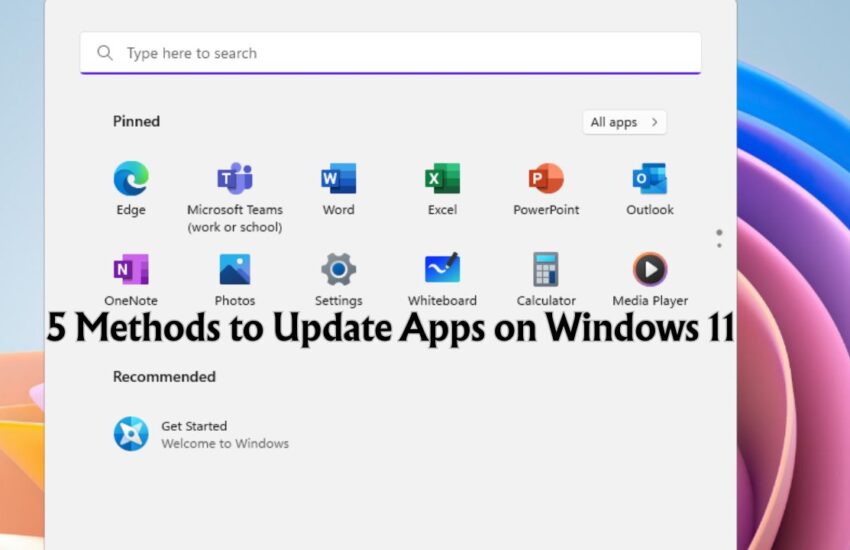Screen dimensions: 850x550
Task: Click the Recommended section heading
Action: pos(164,377)
